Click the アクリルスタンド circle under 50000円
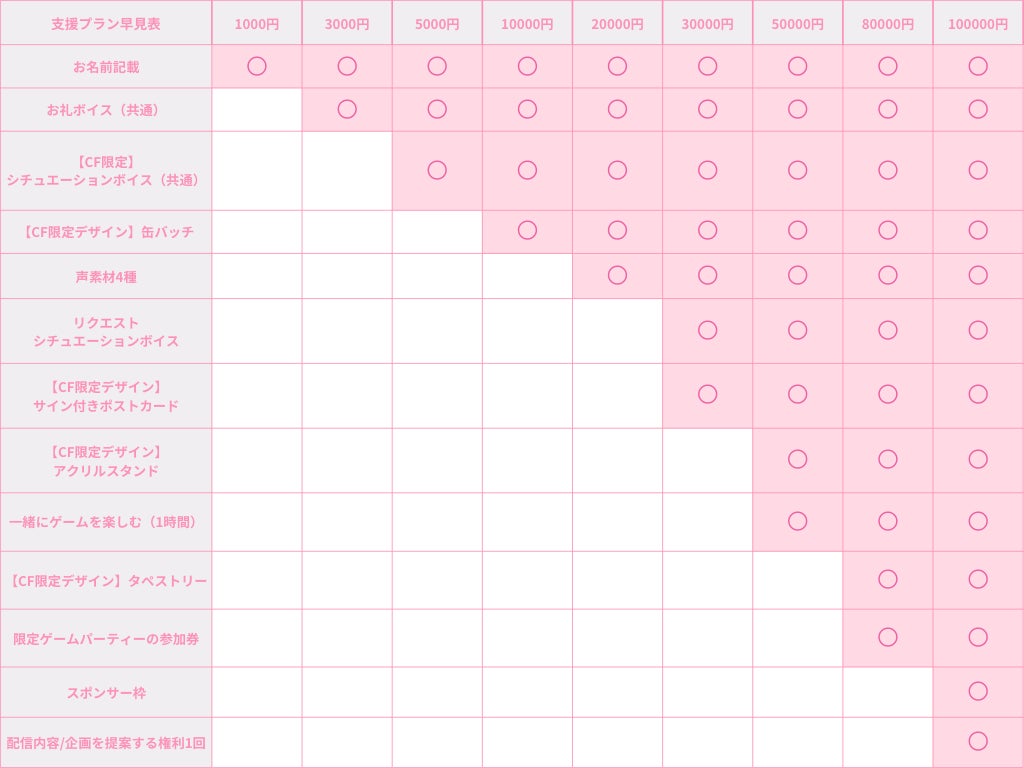Screen dimensions: 1024x768 pos(797,459)
